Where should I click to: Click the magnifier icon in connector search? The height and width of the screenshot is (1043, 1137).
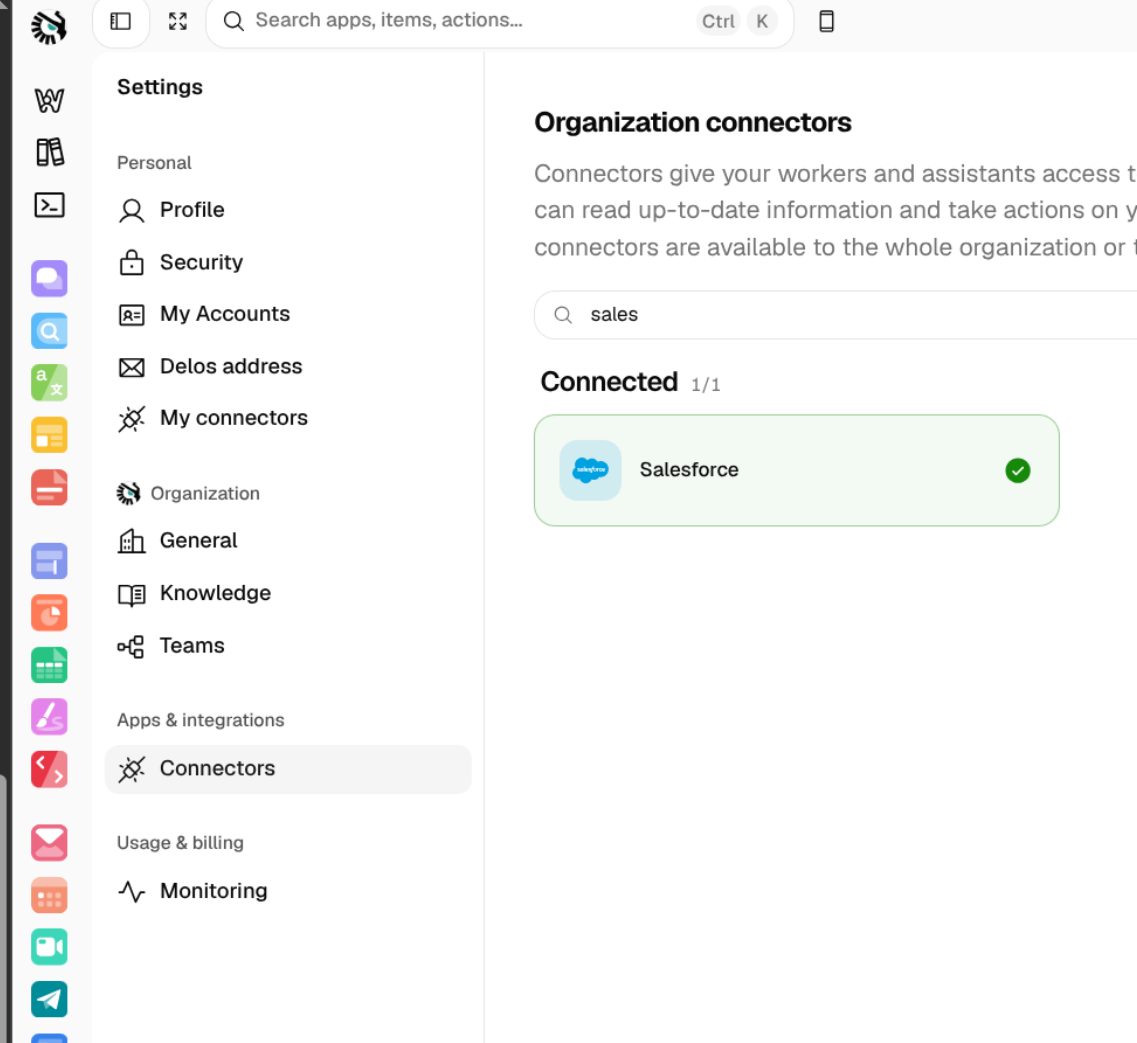pos(563,315)
